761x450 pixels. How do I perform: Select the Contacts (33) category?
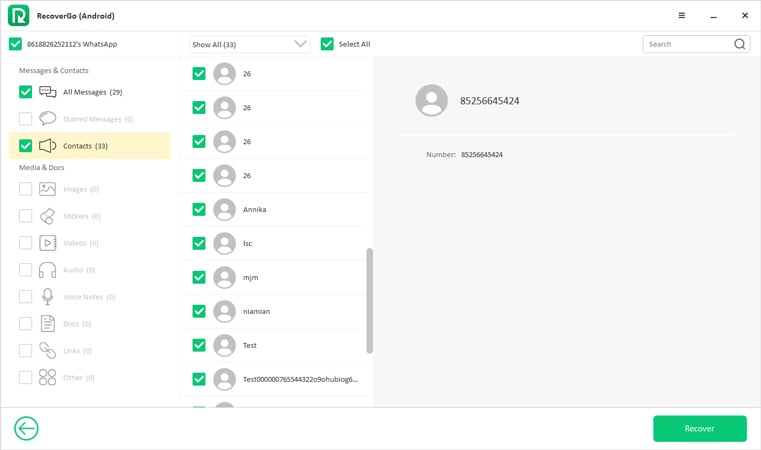pyautogui.click(x=90, y=146)
